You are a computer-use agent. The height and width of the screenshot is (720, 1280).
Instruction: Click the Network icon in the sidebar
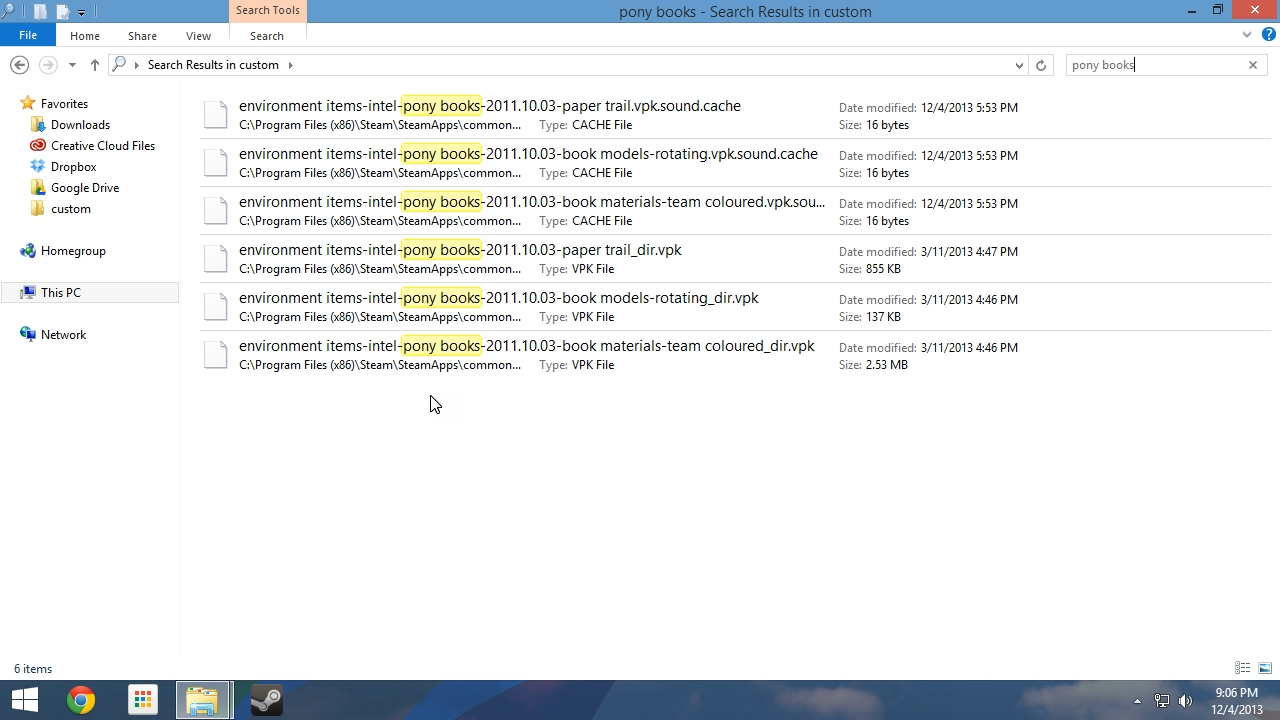coord(28,335)
